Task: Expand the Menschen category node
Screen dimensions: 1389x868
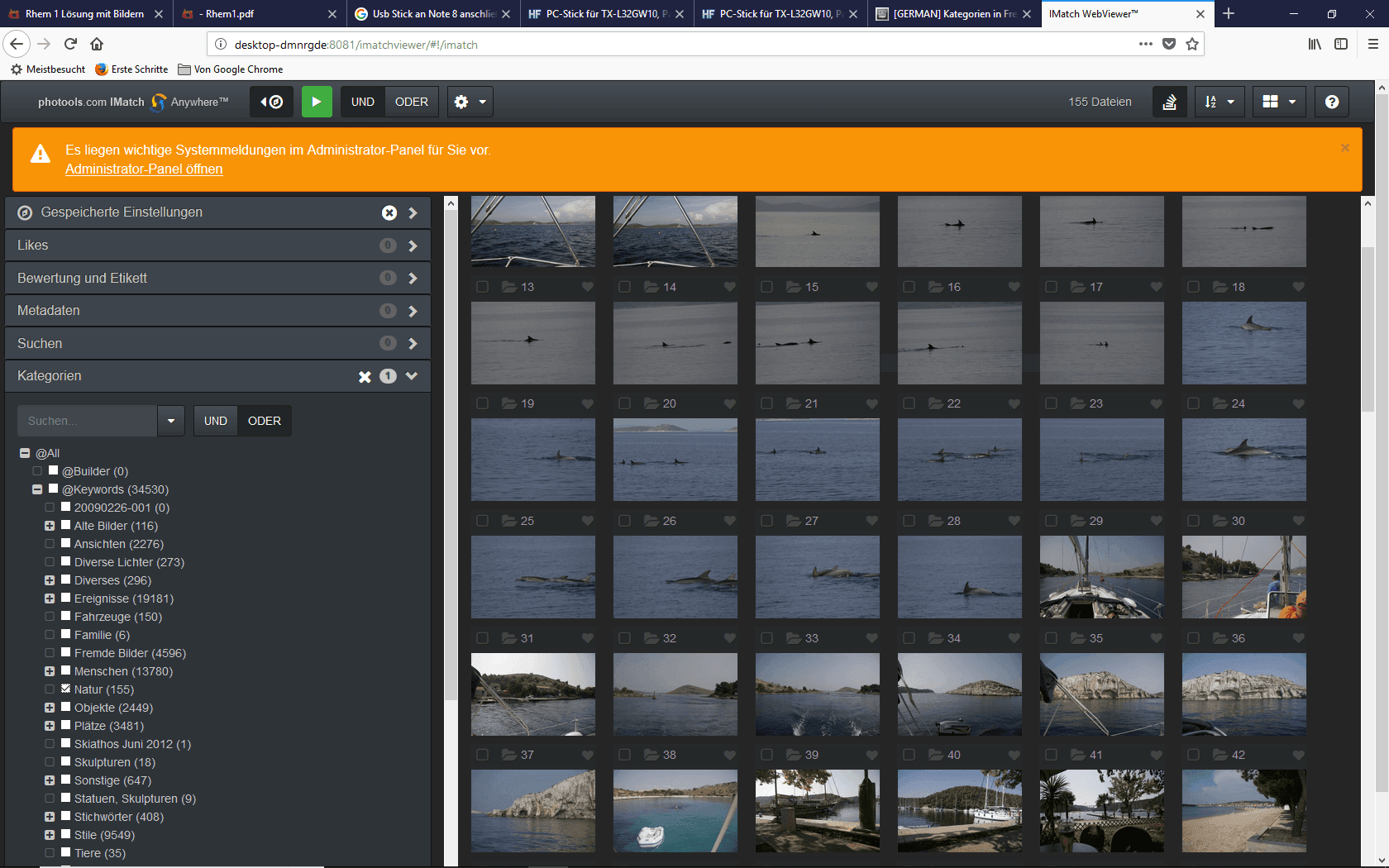Action: pos(50,671)
